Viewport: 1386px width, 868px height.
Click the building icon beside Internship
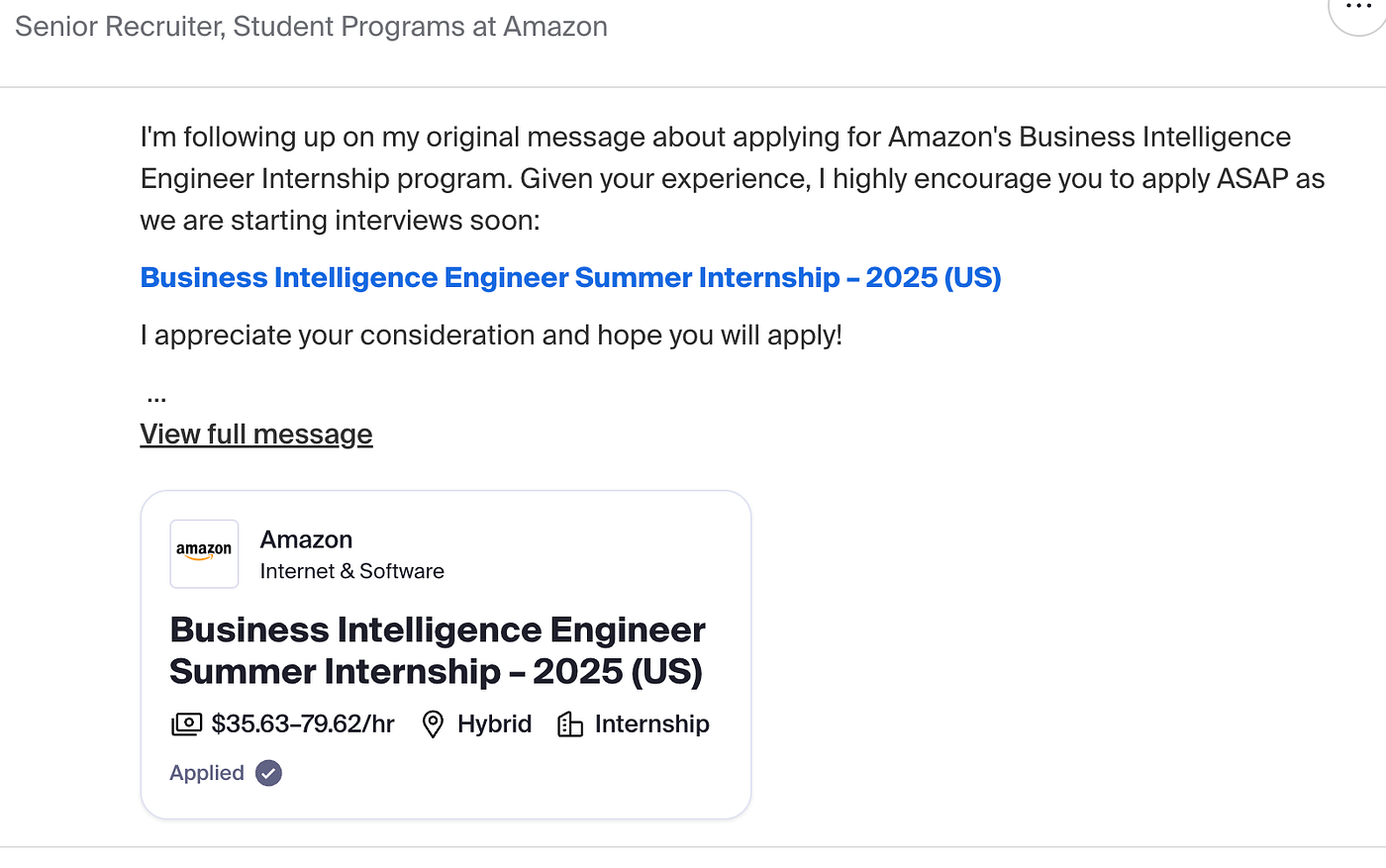[x=570, y=724]
